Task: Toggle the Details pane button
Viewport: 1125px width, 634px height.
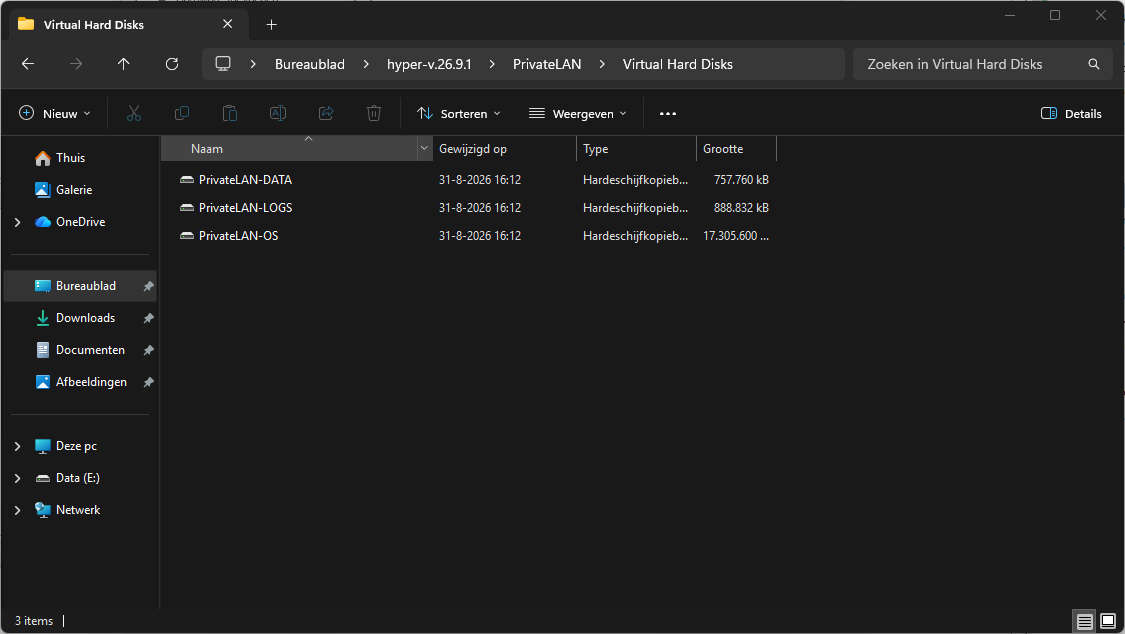Action: 1071,113
